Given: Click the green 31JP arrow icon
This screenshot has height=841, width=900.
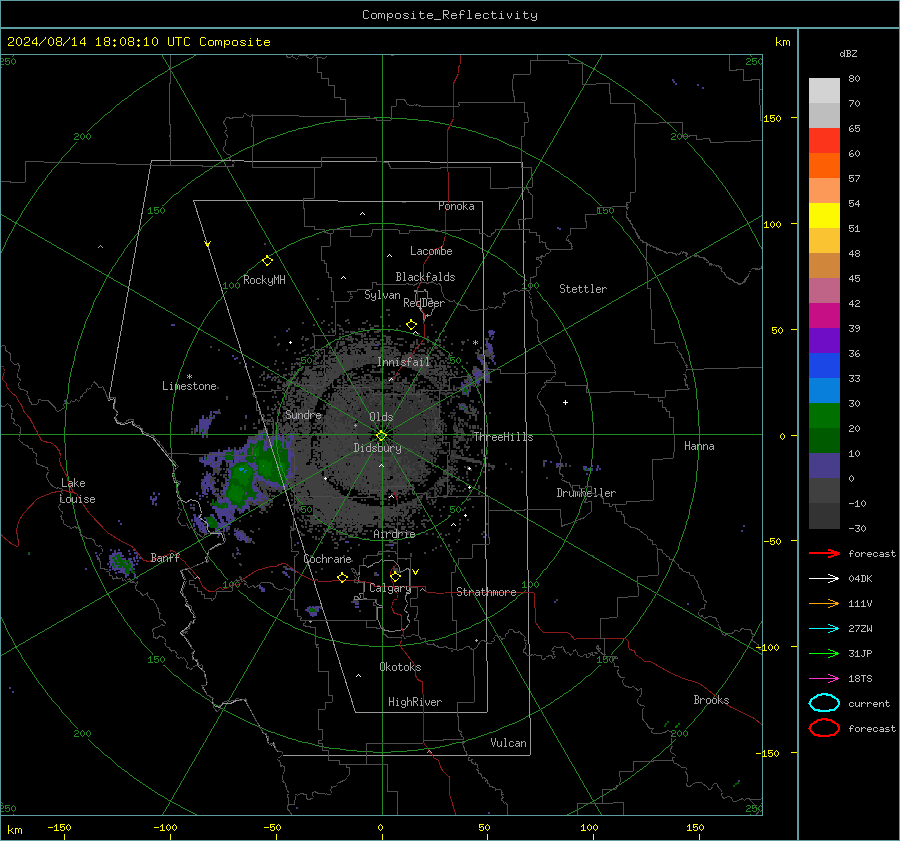Looking at the screenshot, I should [824, 653].
